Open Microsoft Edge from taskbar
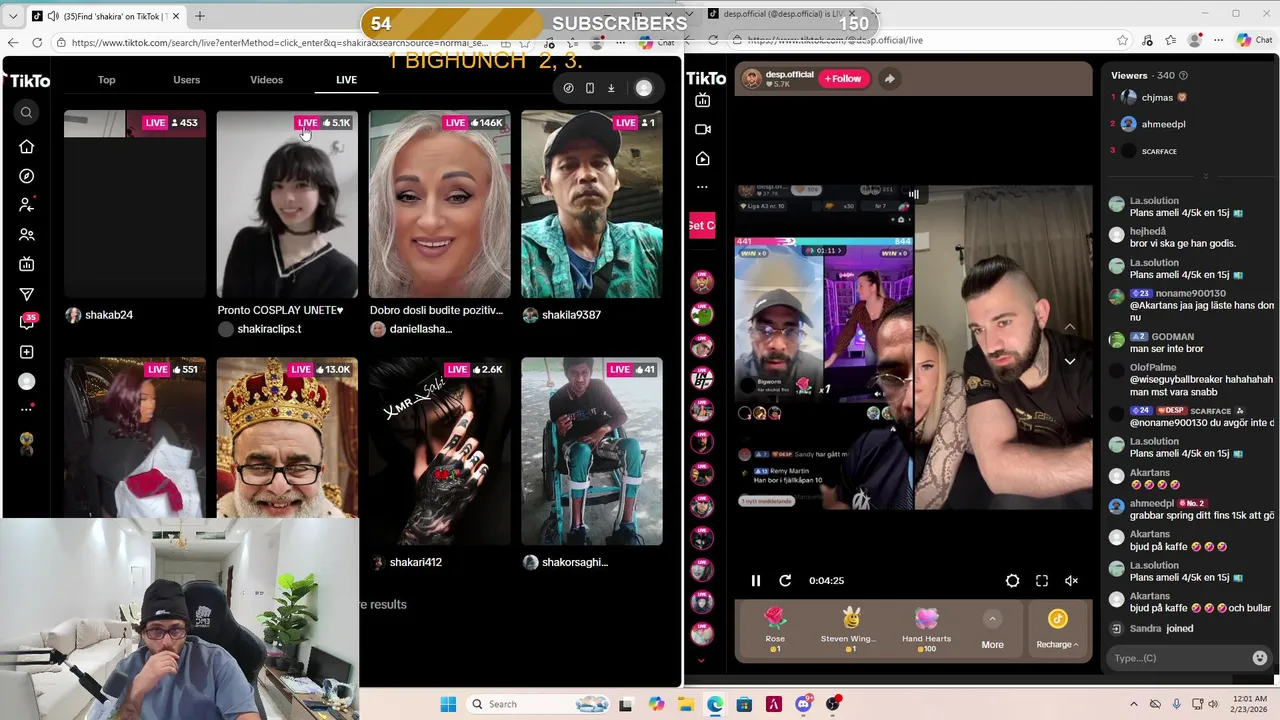The height and width of the screenshot is (720, 1280). (x=715, y=704)
